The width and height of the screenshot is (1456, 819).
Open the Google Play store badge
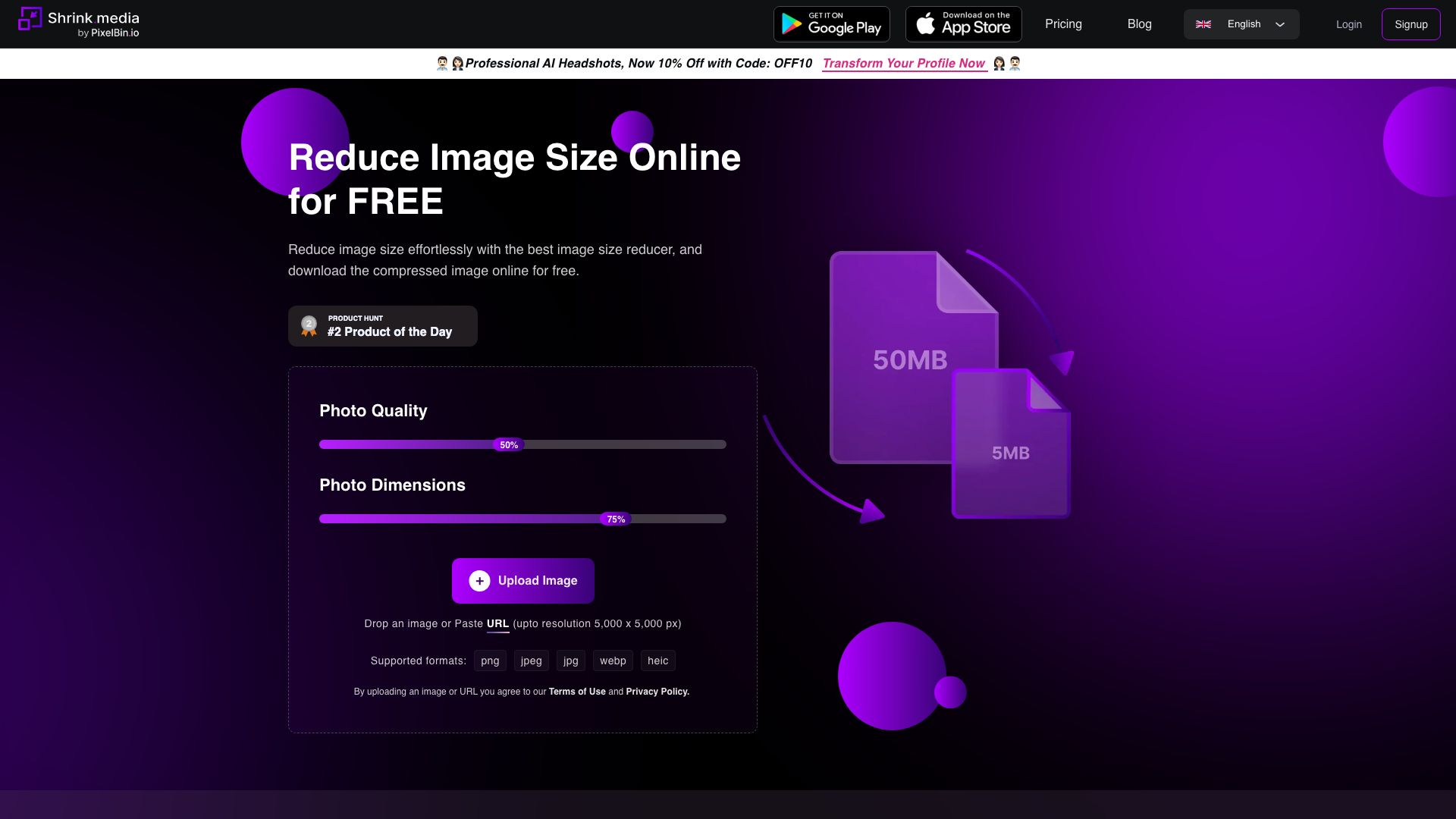pyautogui.click(x=832, y=24)
